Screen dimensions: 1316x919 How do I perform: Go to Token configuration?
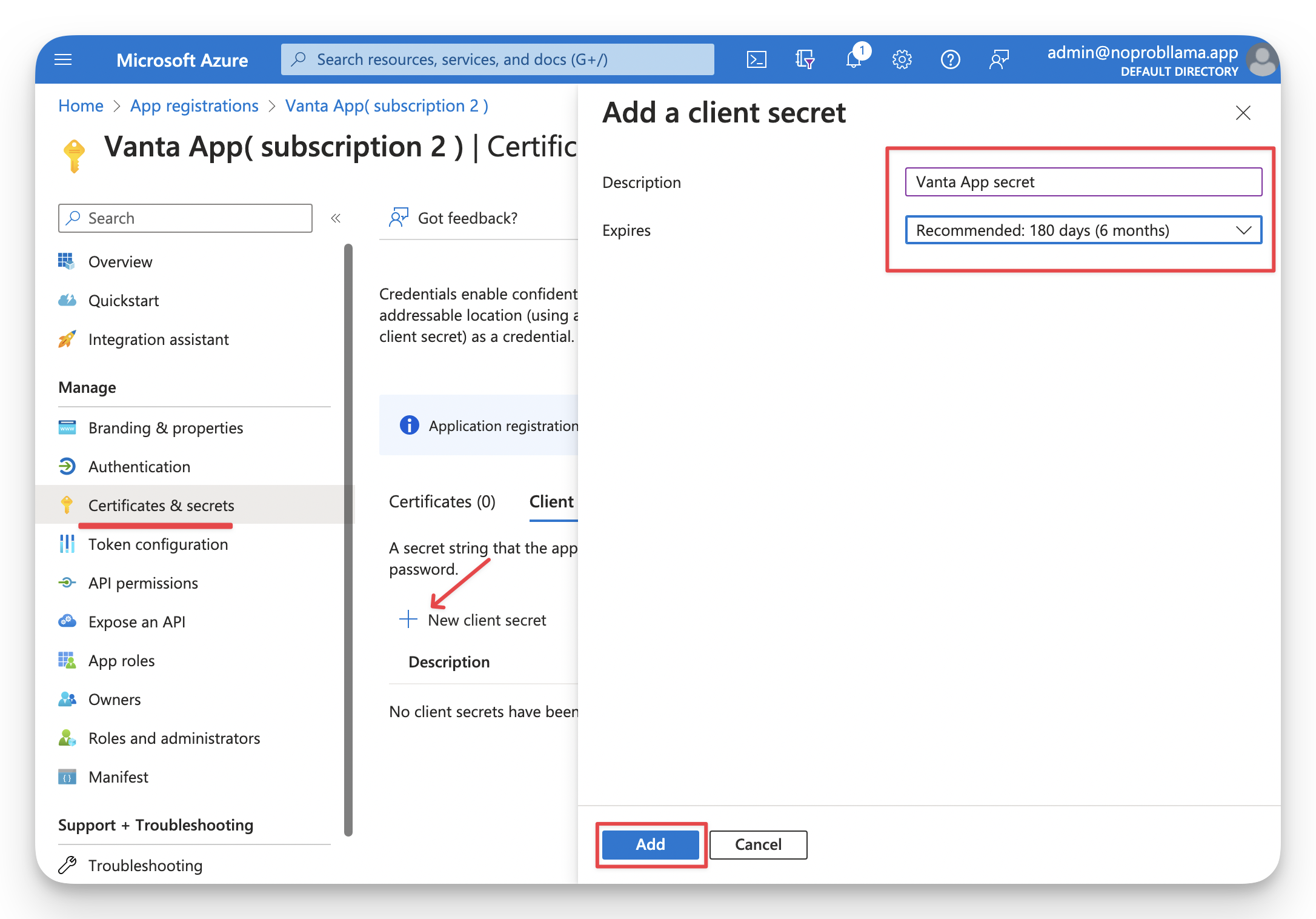point(158,544)
